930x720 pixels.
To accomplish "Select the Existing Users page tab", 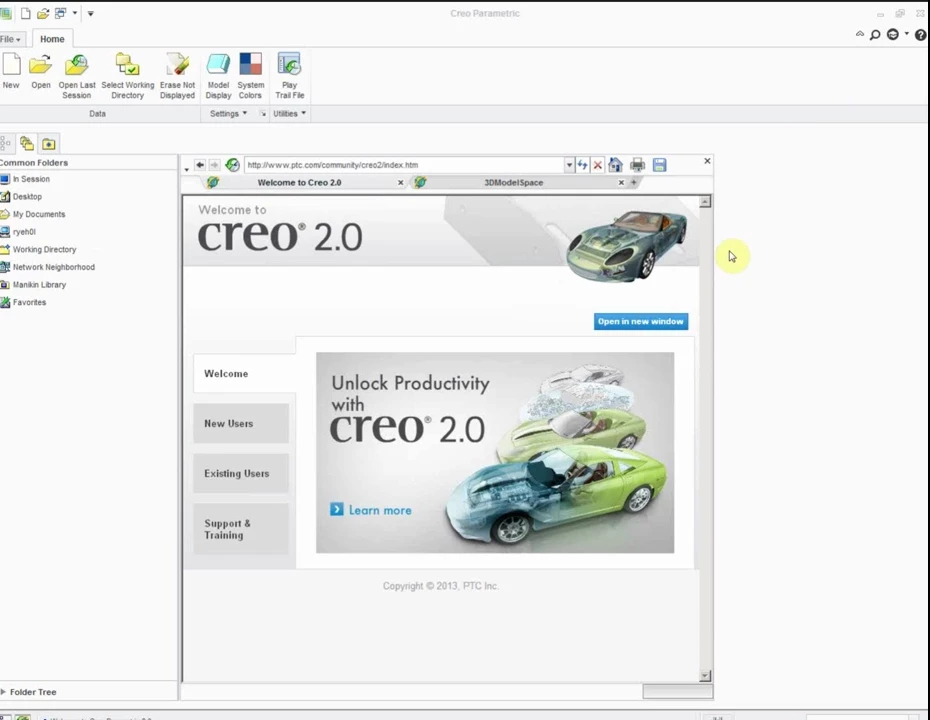I will (241, 473).
